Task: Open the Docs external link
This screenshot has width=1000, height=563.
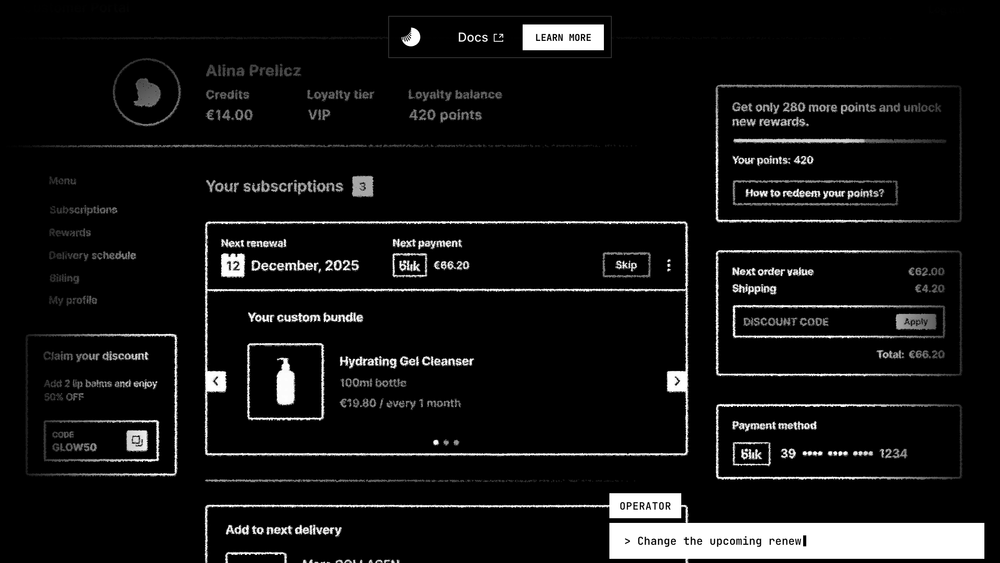Action: tap(480, 38)
